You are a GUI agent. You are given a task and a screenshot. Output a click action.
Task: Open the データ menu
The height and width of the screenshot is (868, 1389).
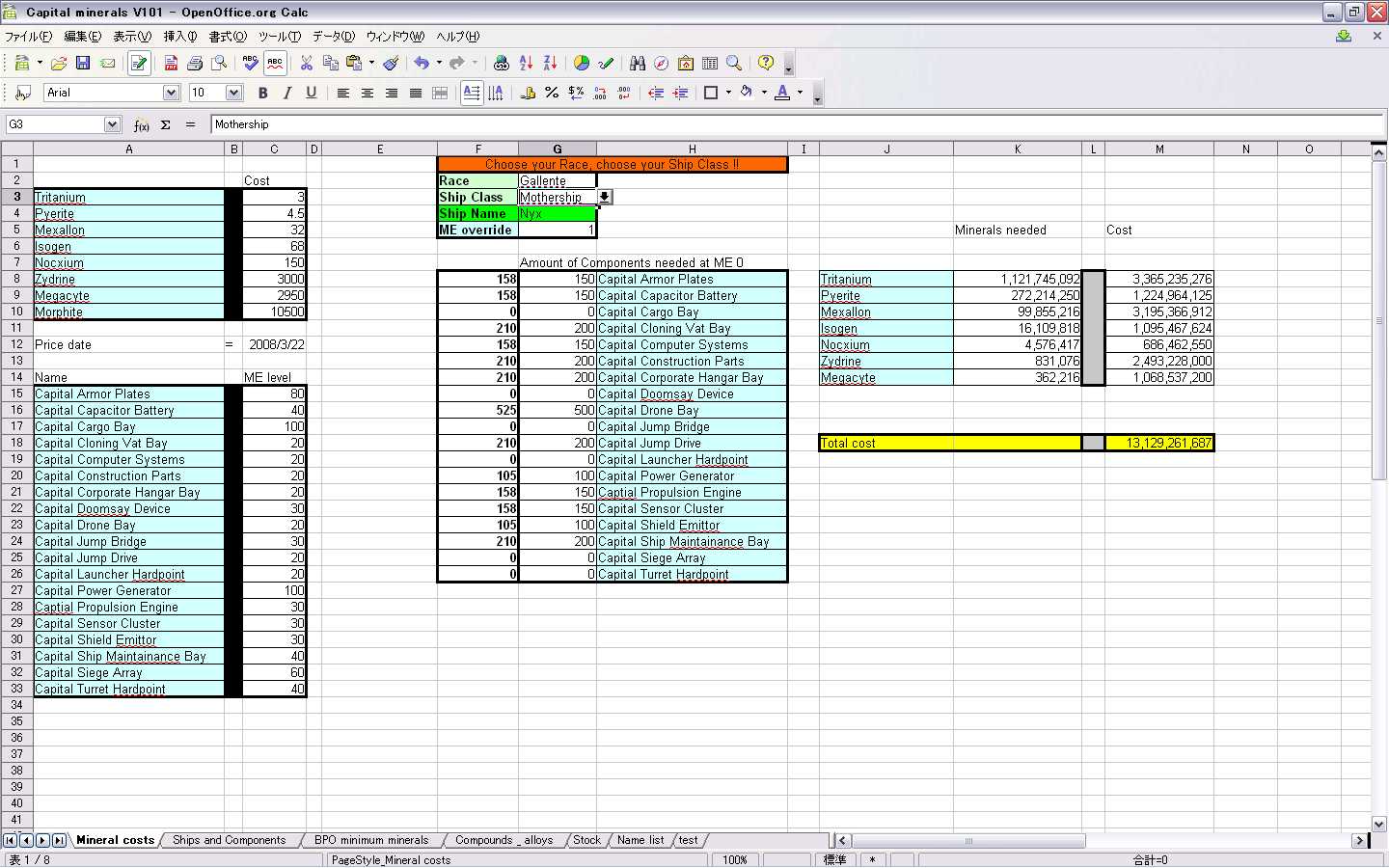pos(333,37)
